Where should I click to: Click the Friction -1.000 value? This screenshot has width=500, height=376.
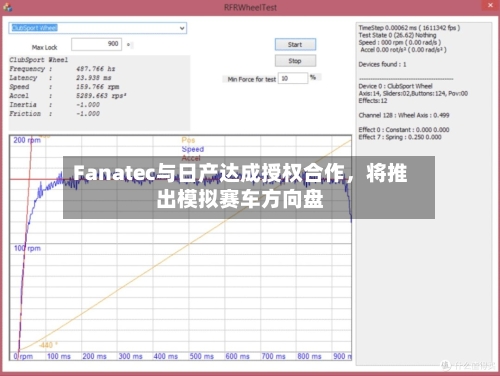click(88, 114)
